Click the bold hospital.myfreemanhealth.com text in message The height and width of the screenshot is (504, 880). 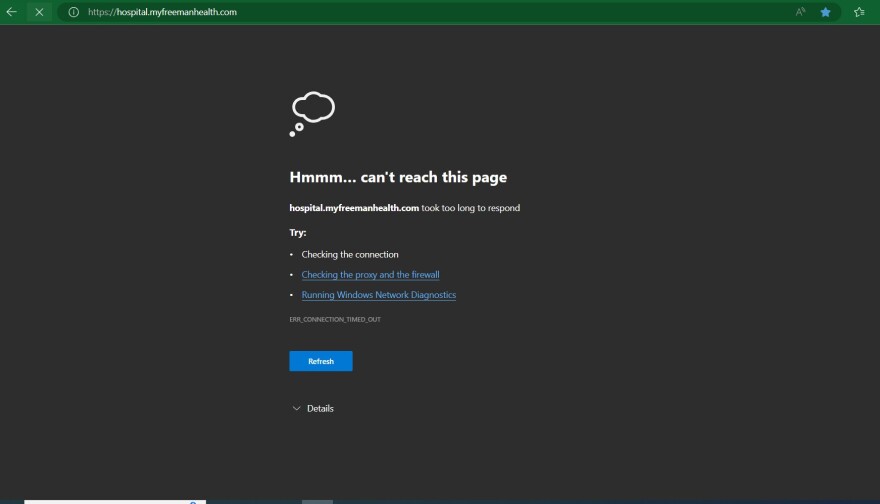pyautogui.click(x=353, y=208)
